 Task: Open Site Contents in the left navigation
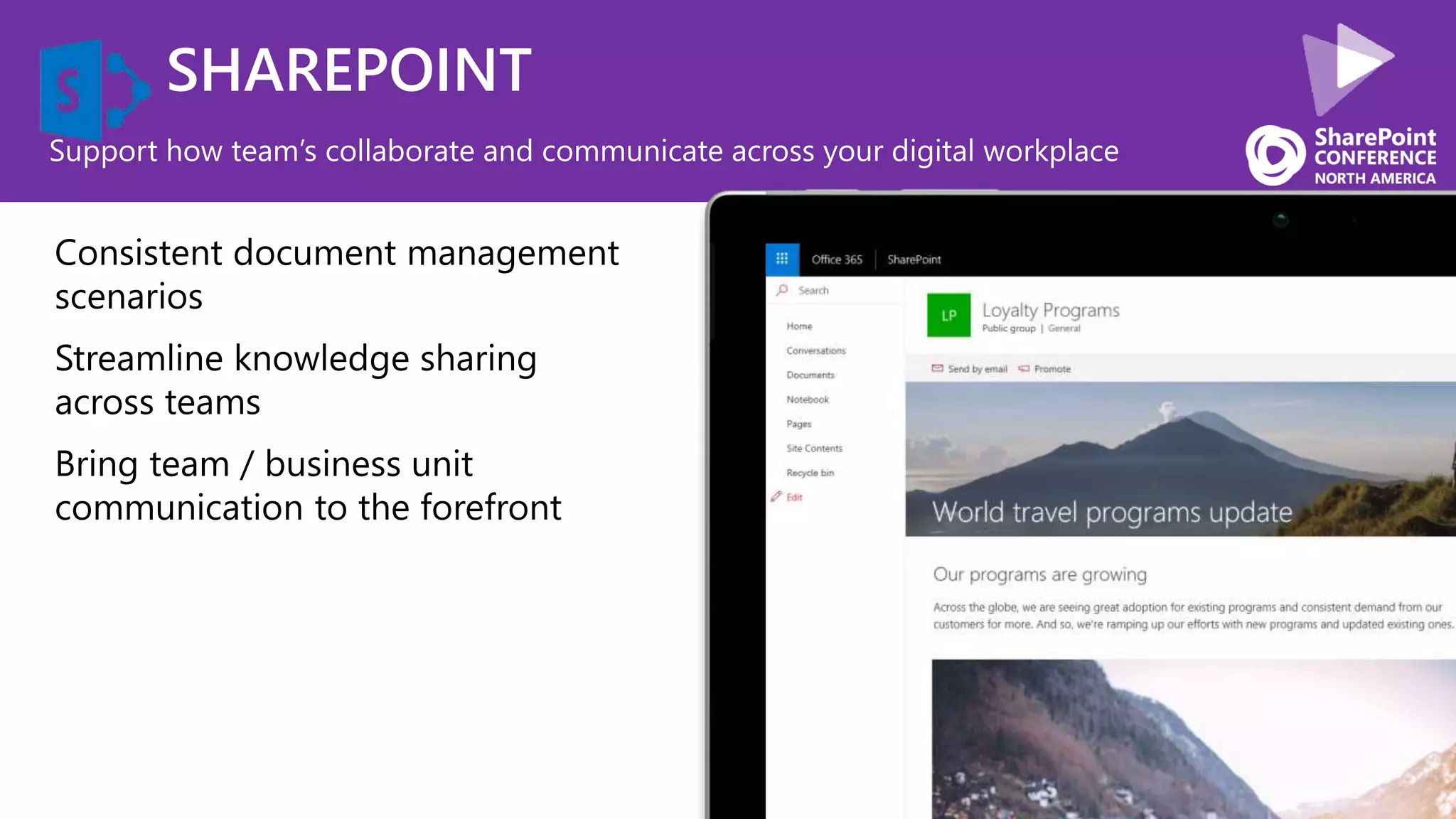814,448
